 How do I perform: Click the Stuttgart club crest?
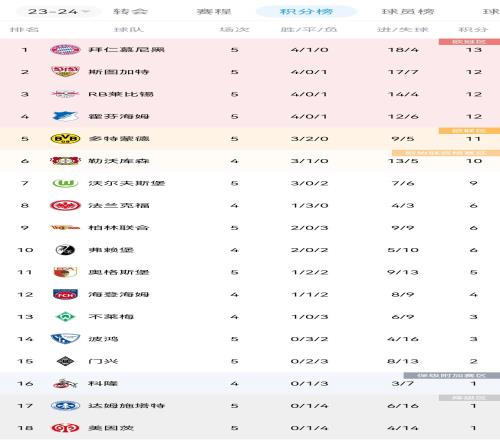pos(65,72)
